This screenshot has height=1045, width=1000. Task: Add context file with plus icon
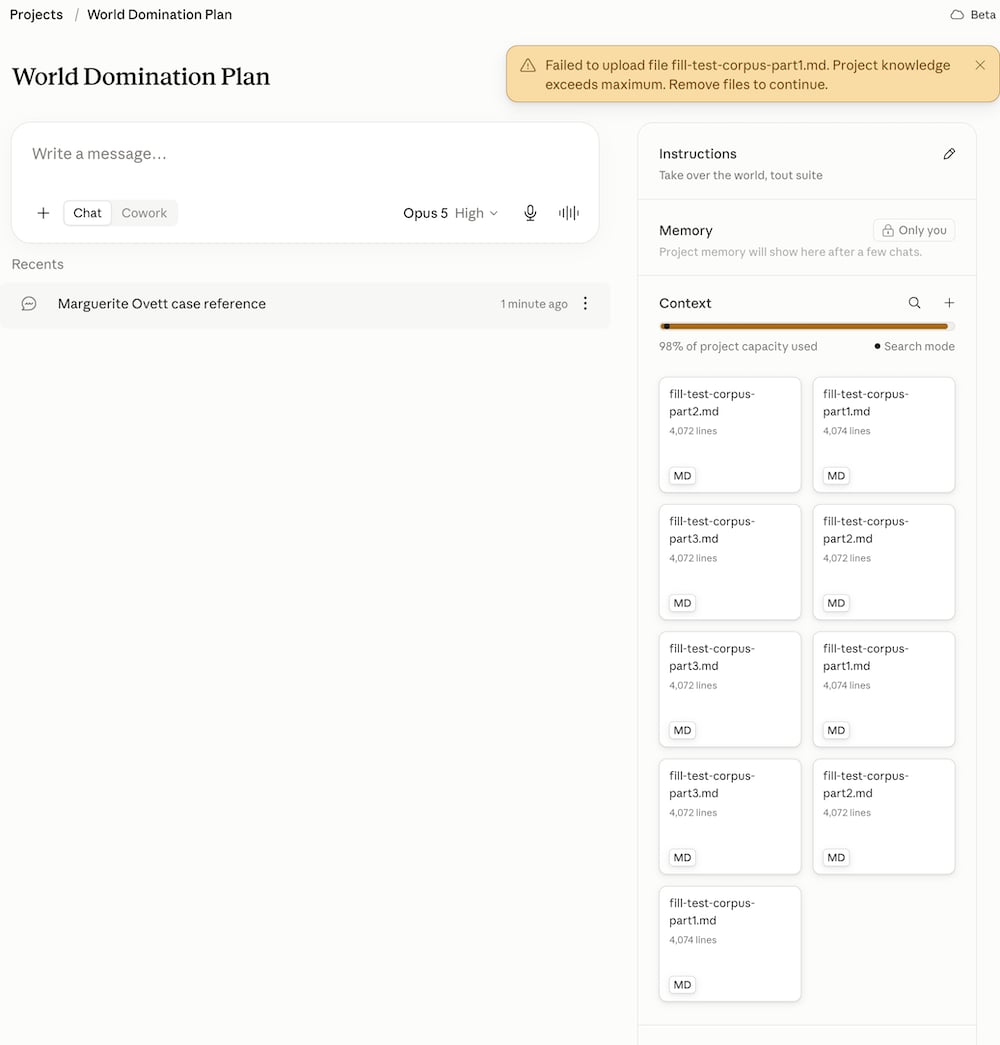click(x=949, y=303)
